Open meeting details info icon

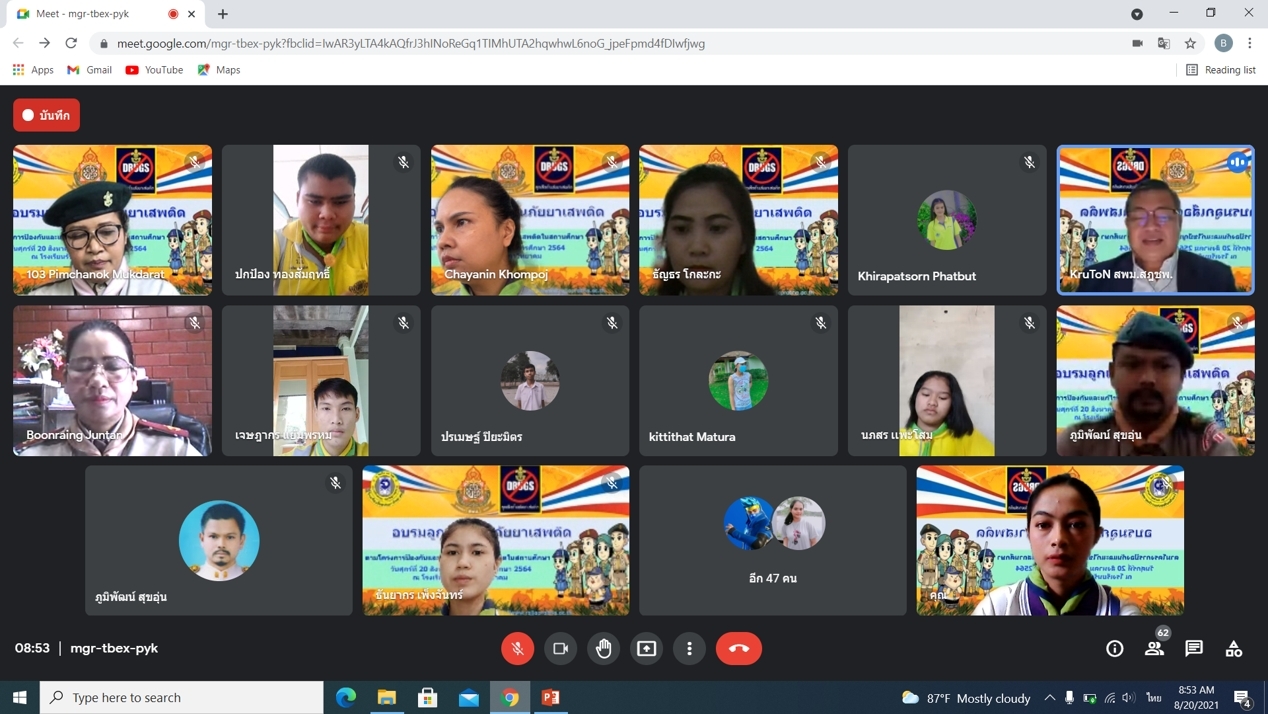point(1115,648)
